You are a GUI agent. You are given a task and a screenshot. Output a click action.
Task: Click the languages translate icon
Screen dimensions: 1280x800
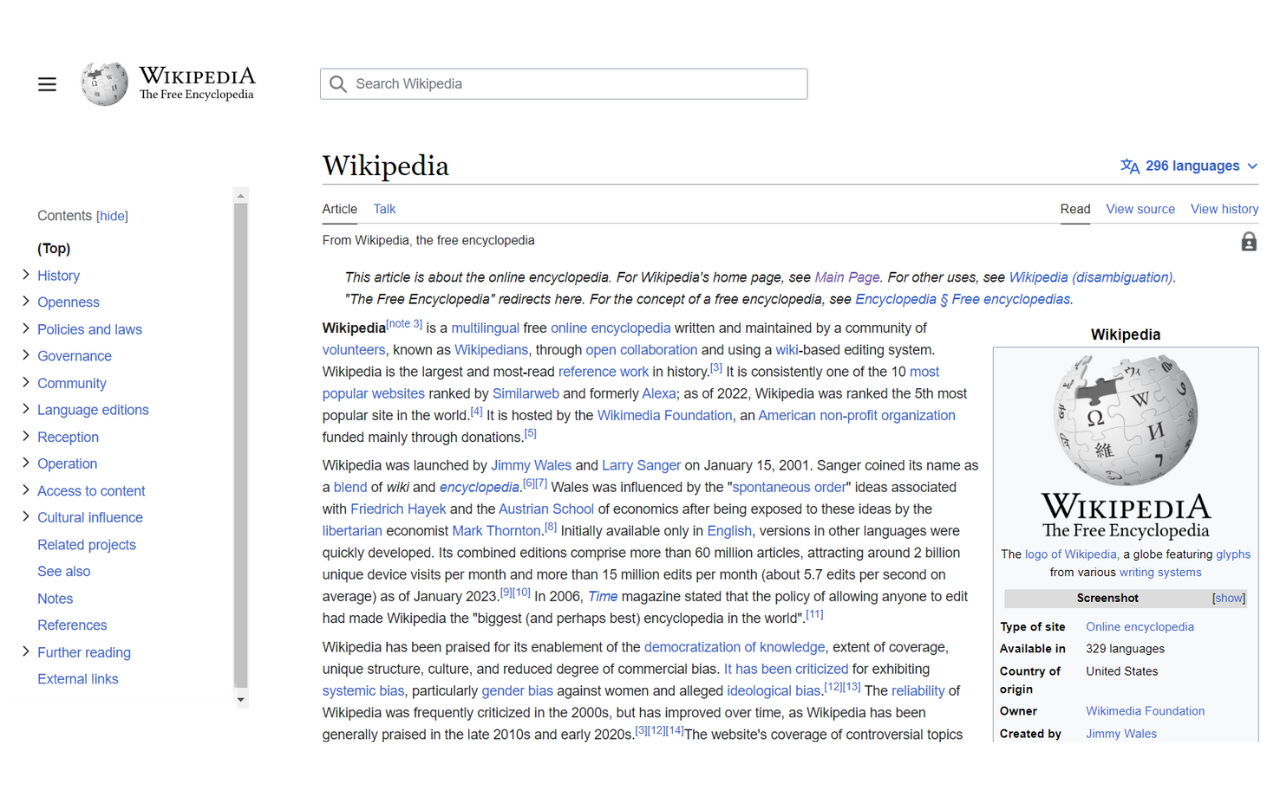(1130, 166)
